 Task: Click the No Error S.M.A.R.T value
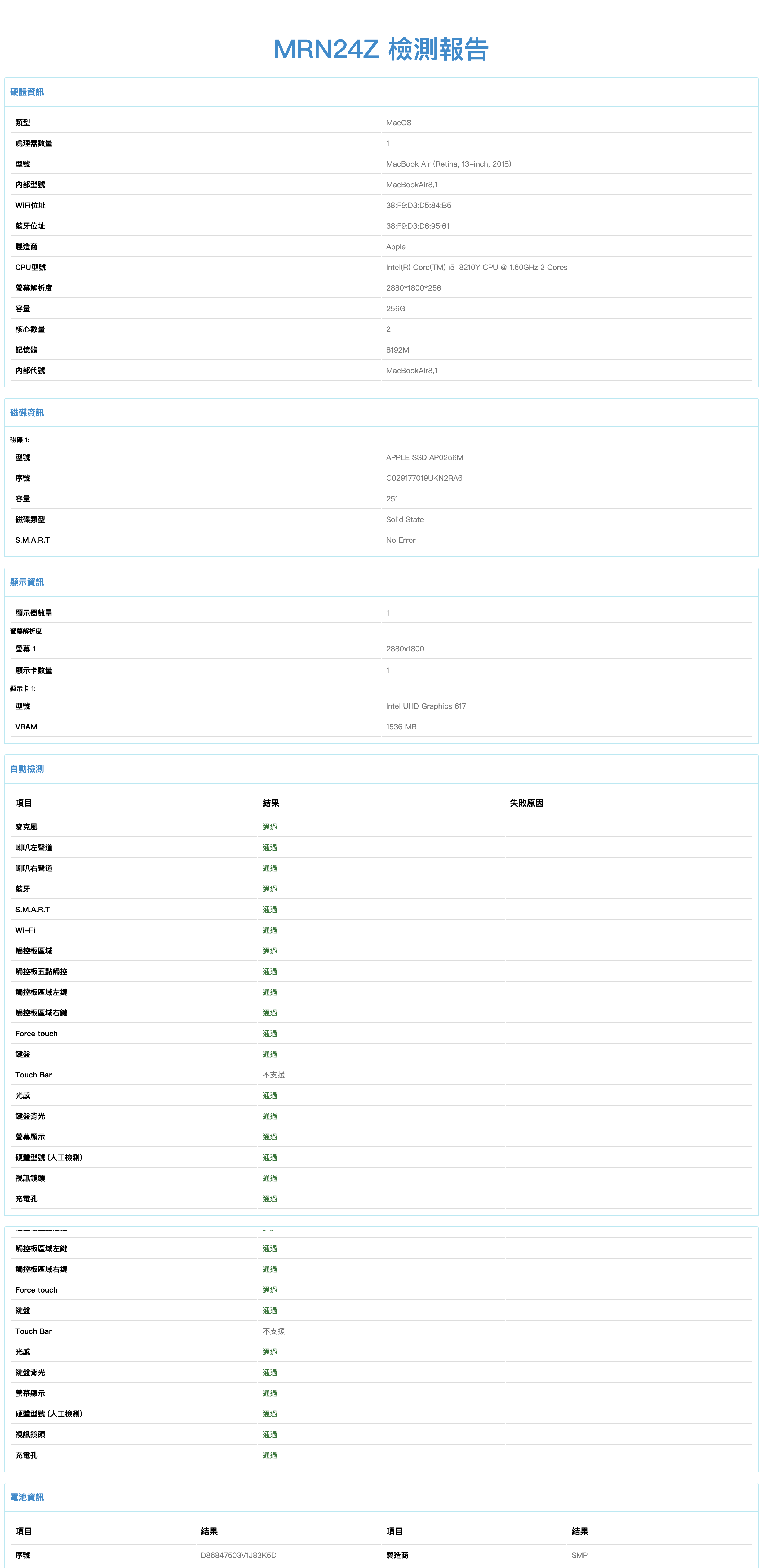pyautogui.click(x=401, y=541)
